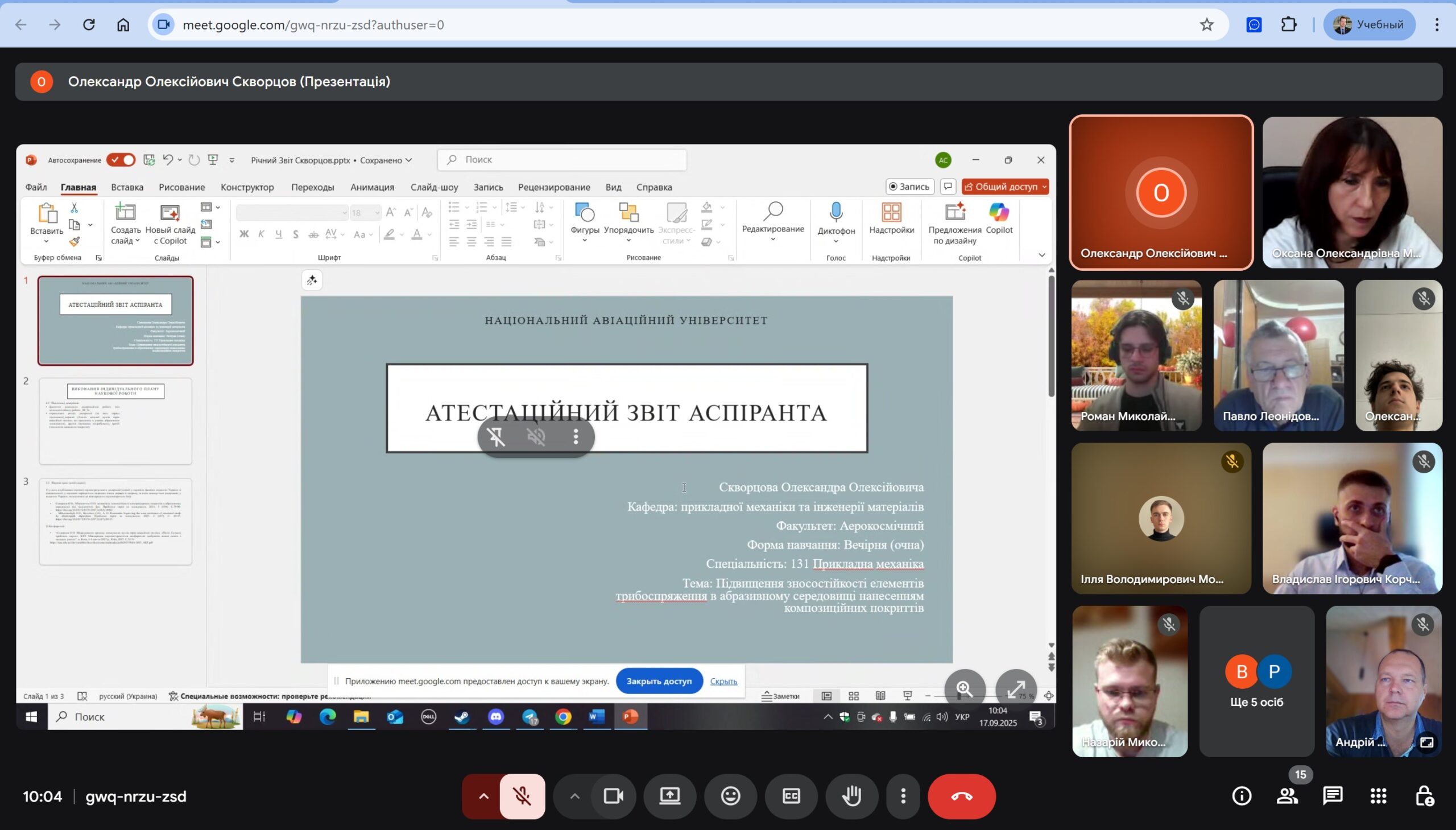Open the in-call chat panel

[x=1333, y=796]
